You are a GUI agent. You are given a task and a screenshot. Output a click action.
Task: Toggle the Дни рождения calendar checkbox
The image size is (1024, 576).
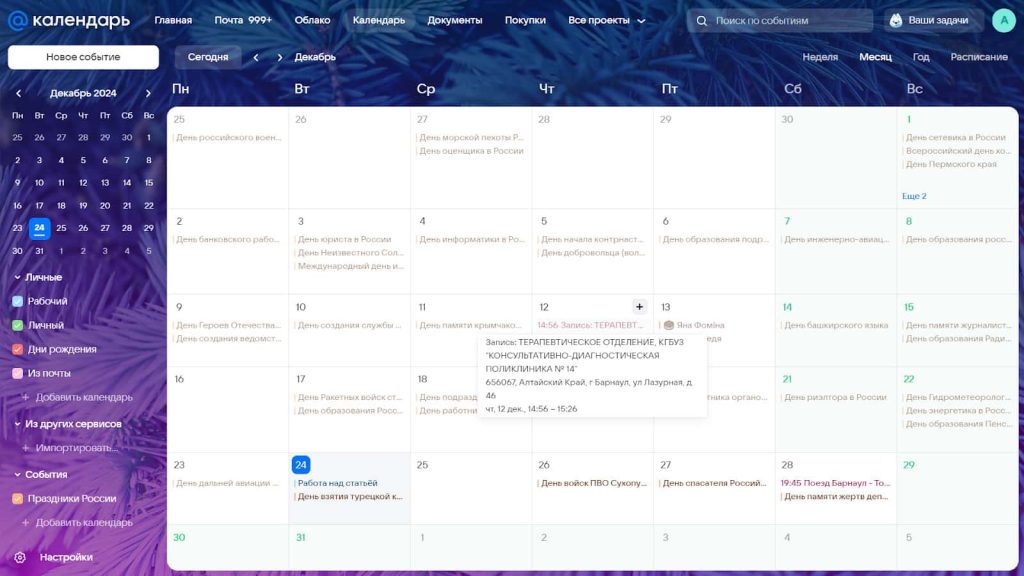coord(18,349)
